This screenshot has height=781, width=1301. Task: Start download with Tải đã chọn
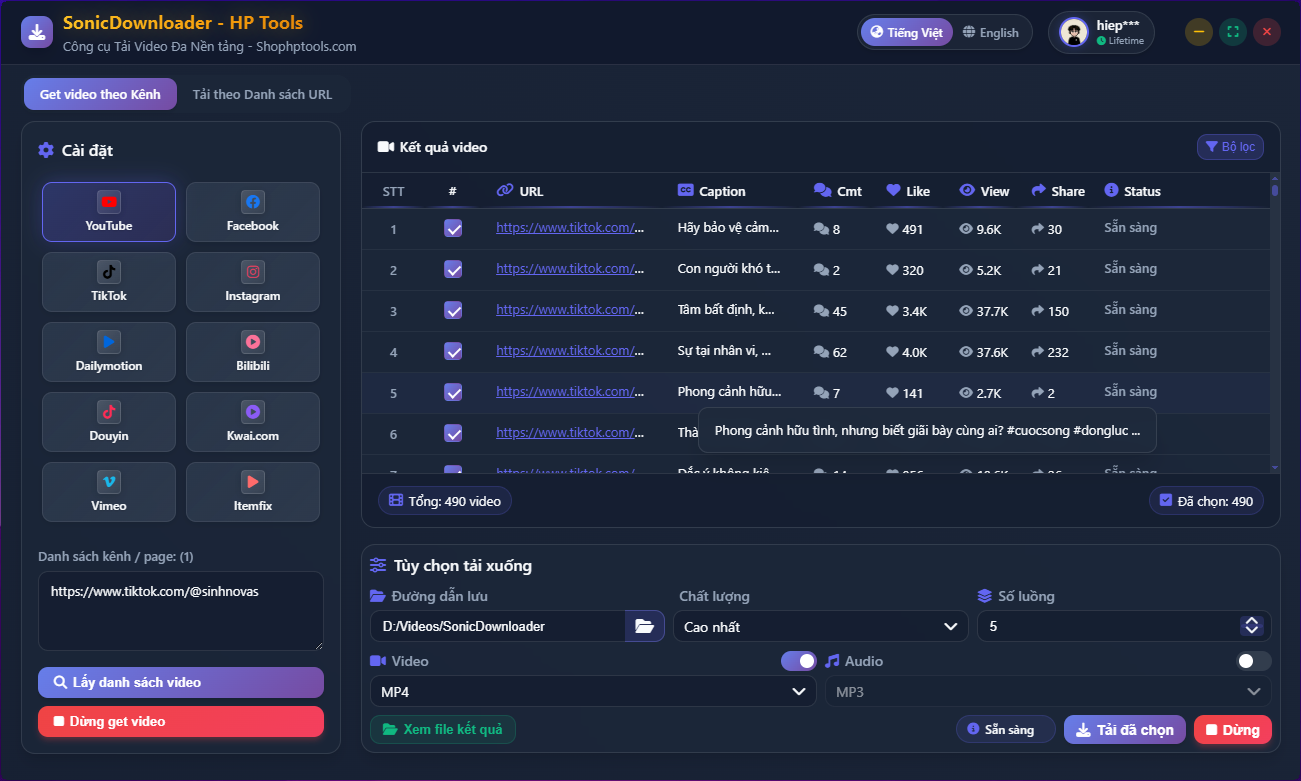pyautogui.click(x=1125, y=730)
